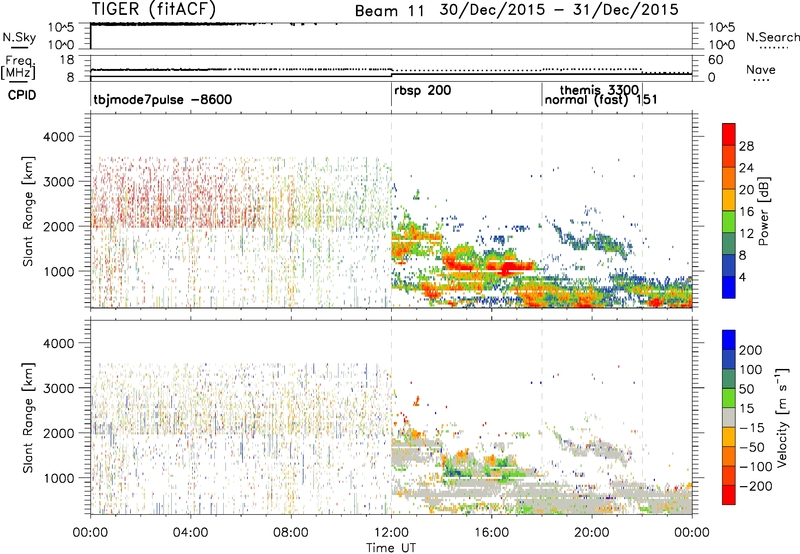This screenshot has width=800, height=554.
Task: Select the tbjmode7pulse -8600 mode label
Action: click(163, 99)
